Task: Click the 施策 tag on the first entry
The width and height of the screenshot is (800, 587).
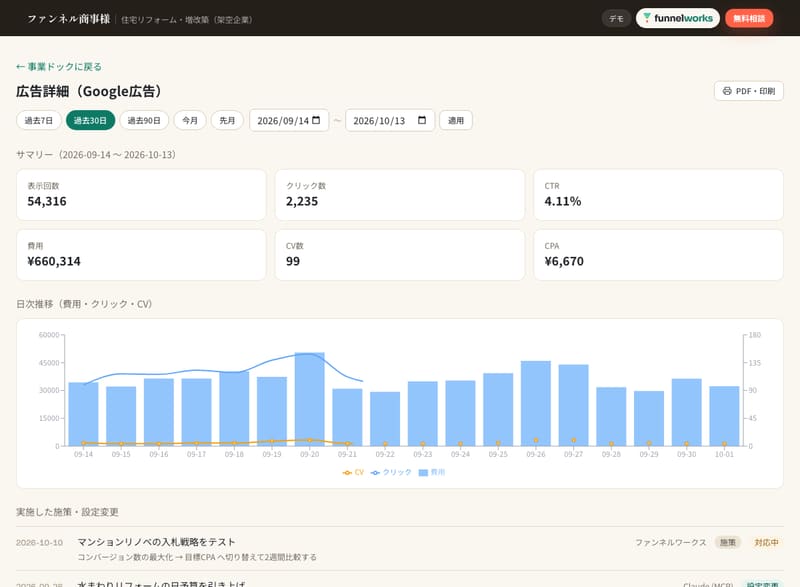Action: (x=728, y=542)
